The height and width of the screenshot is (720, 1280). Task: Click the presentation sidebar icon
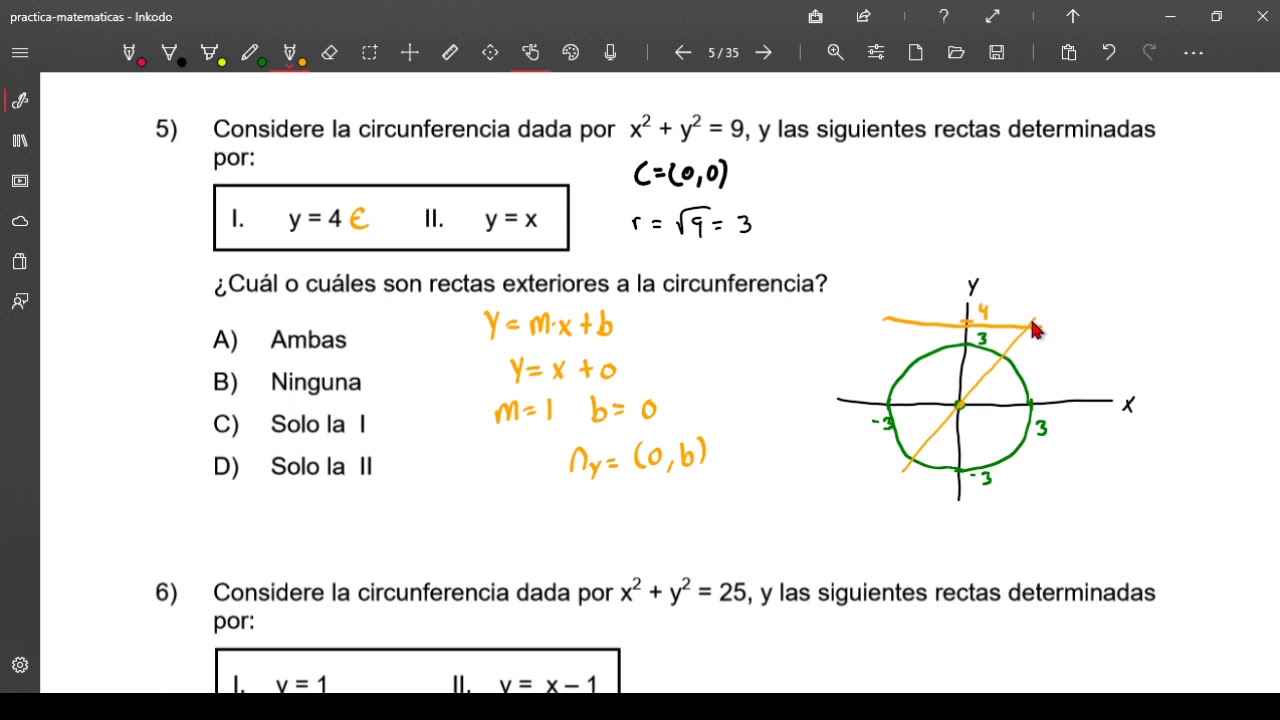tap(20, 181)
